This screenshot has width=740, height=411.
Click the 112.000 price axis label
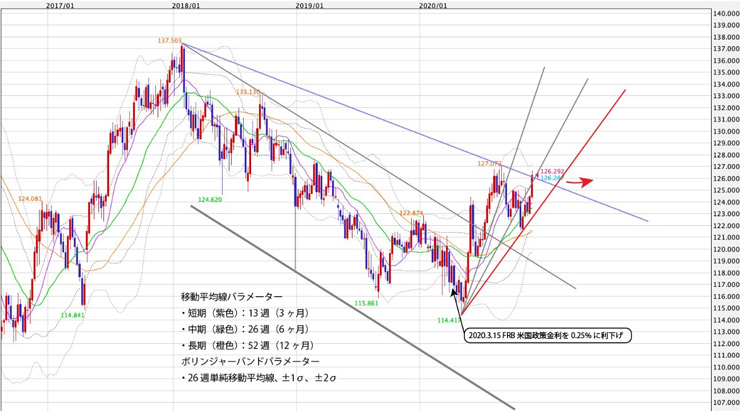coord(727,344)
